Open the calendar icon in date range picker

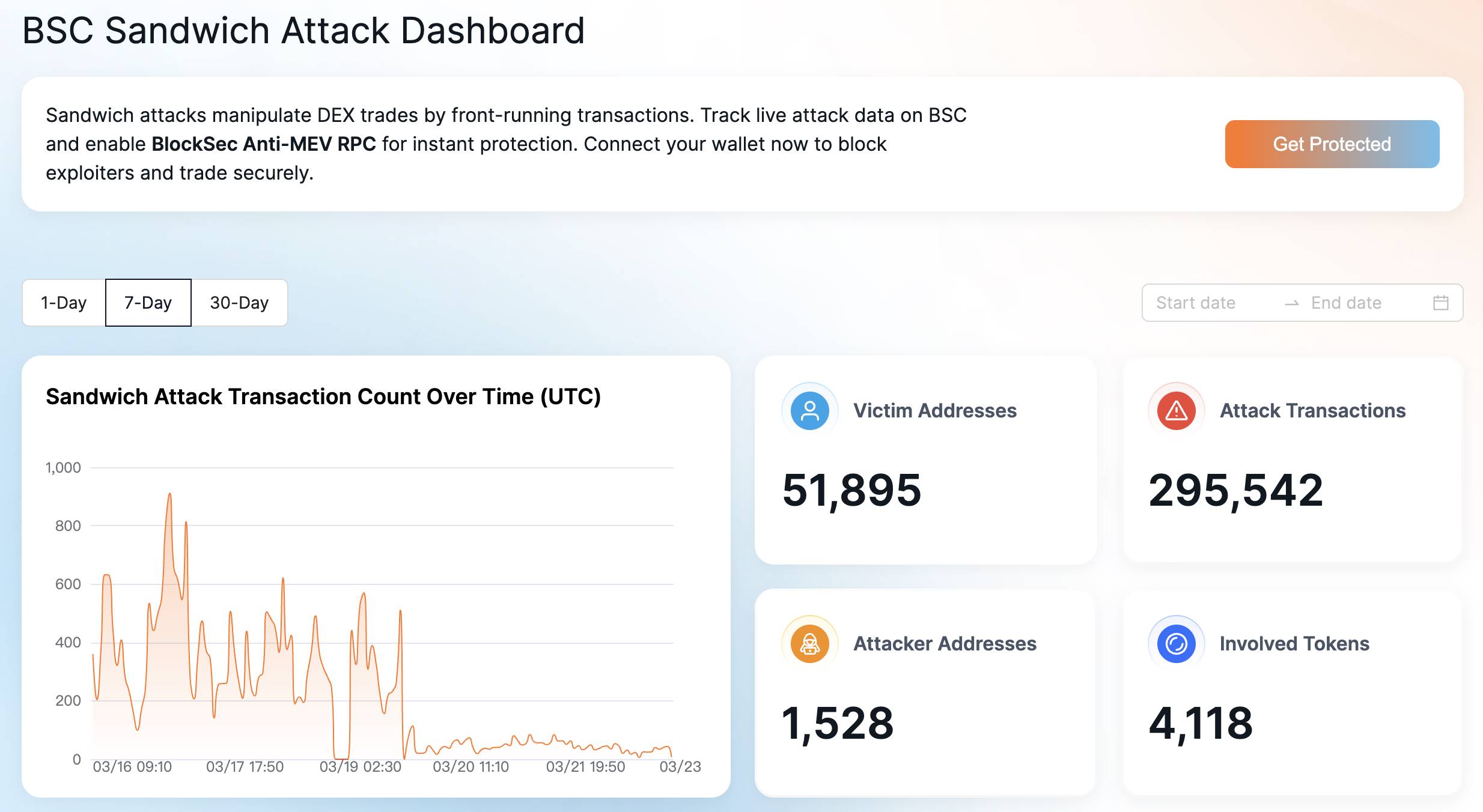1440,303
